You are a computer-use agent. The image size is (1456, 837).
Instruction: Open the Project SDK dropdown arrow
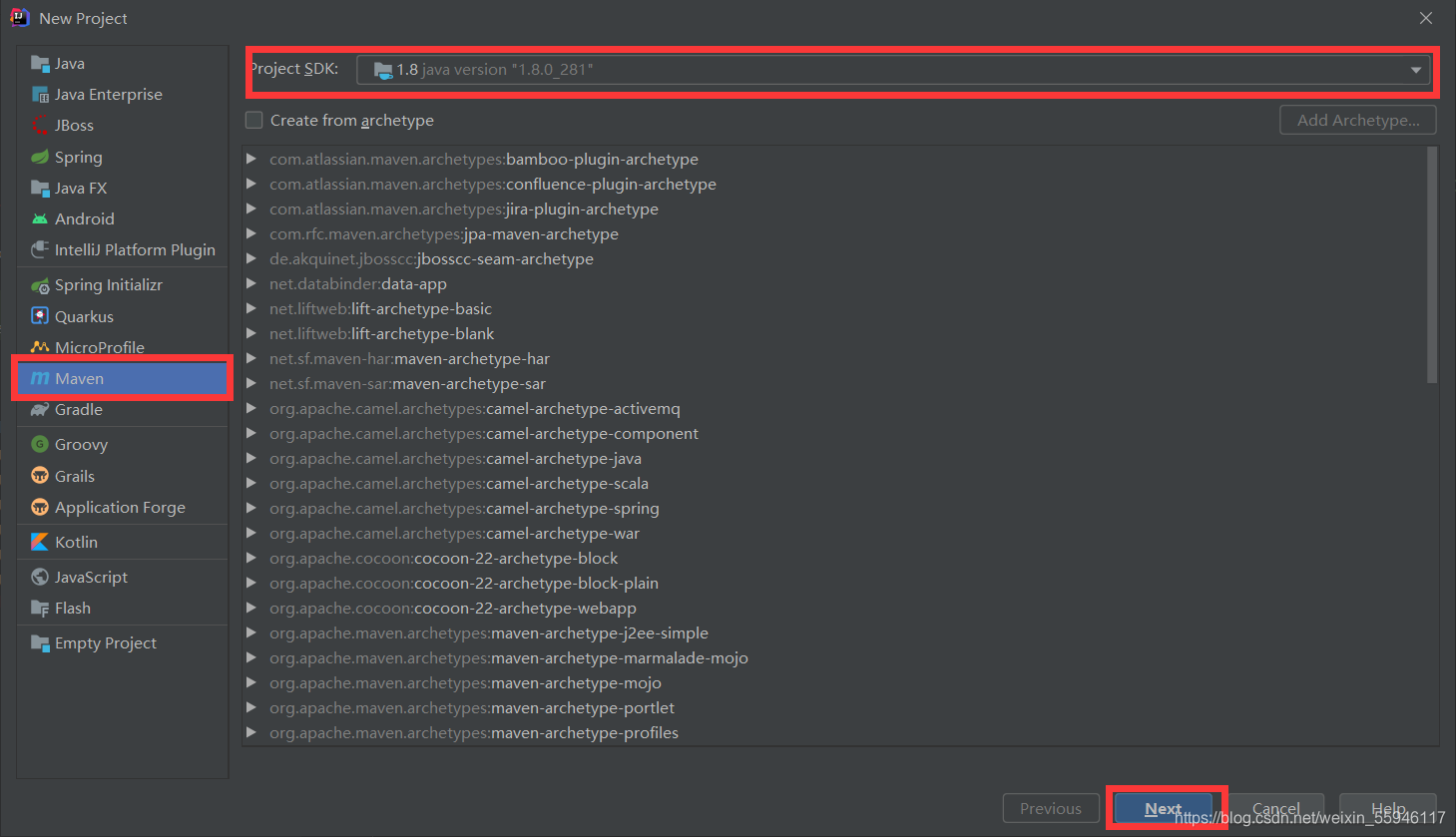[x=1415, y=70]
